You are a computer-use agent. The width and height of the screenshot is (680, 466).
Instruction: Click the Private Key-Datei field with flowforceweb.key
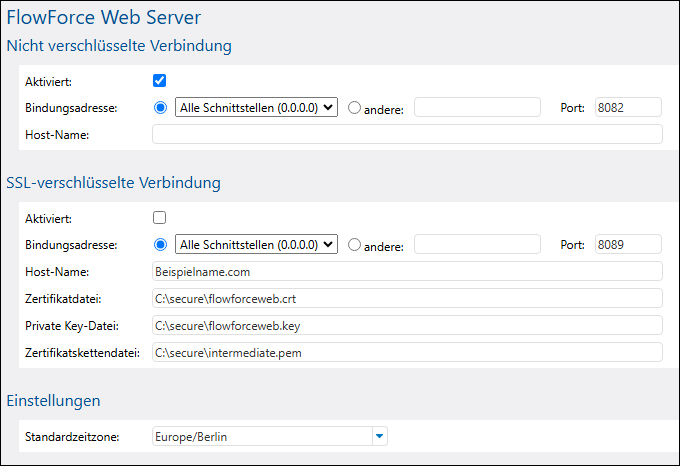pos(407,325)
